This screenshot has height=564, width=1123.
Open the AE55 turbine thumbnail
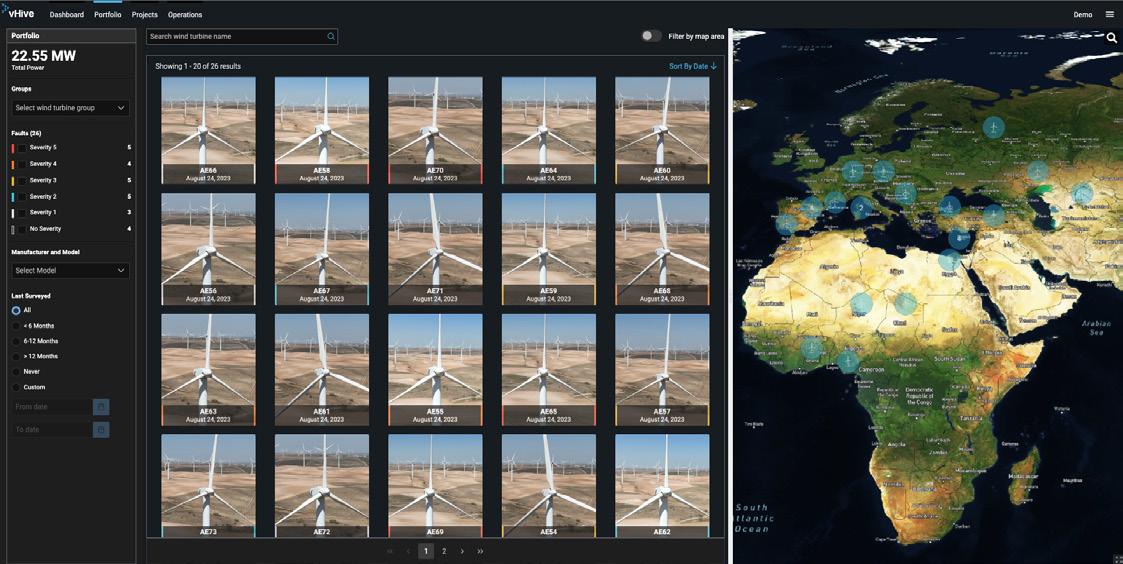[435, 370]
